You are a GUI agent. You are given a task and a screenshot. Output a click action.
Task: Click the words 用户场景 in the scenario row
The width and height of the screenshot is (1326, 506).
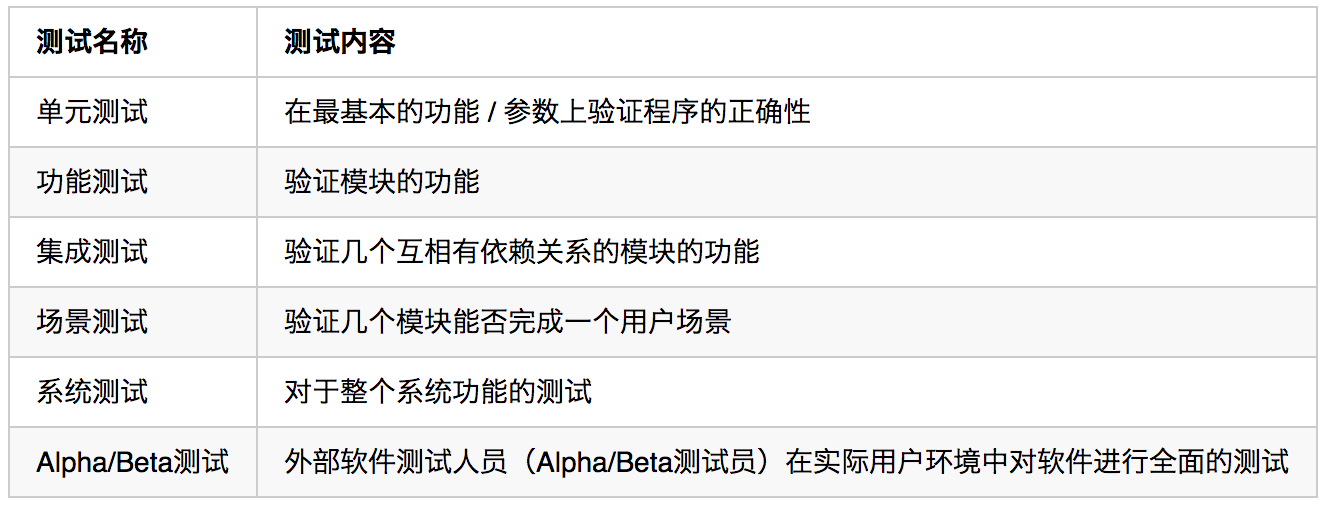tap(676, 322)
